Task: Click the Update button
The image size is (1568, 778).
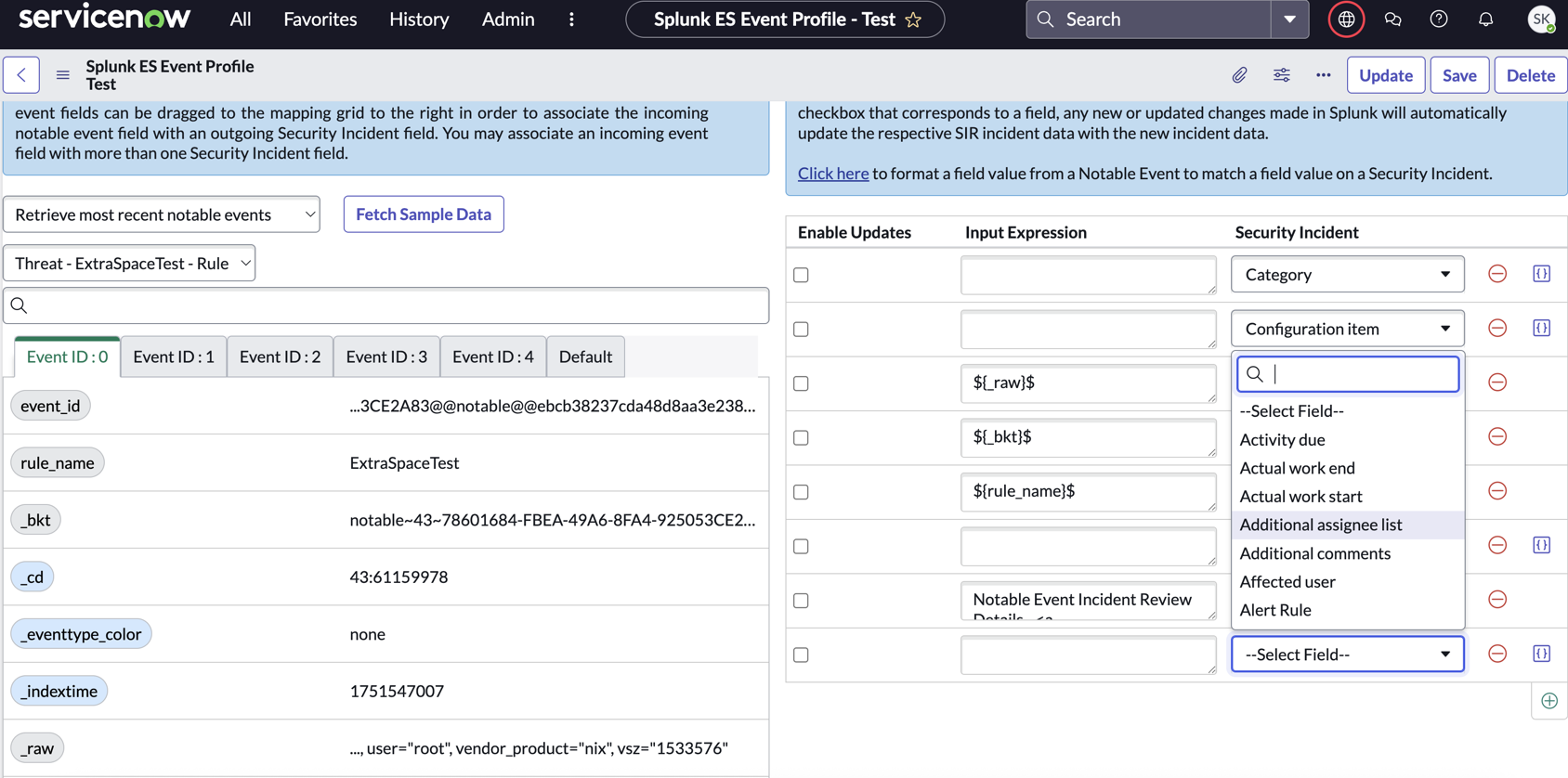Action: point(1386,75)
